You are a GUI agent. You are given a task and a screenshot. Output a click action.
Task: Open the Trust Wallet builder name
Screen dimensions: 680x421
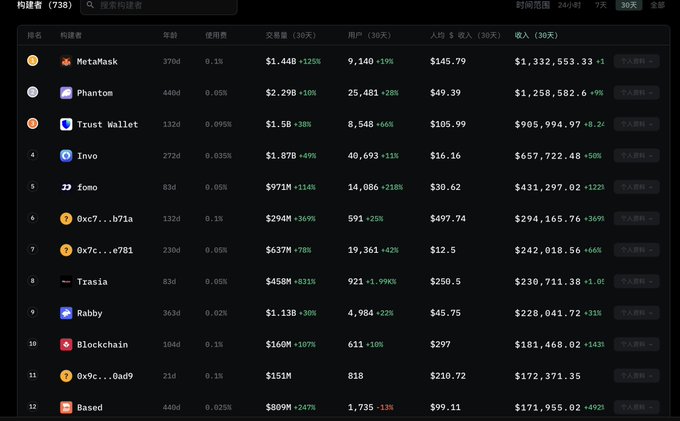pyautogui.click(x=107, y=124)
